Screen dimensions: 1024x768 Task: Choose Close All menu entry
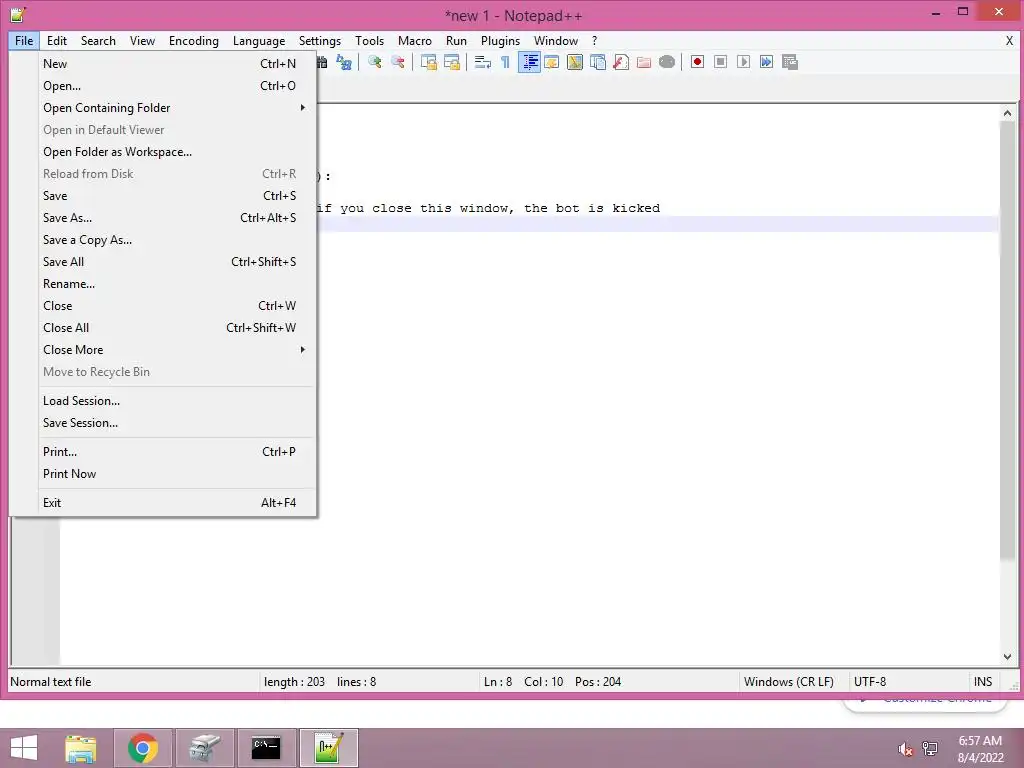pyautogui.click(x=170, y=328)
